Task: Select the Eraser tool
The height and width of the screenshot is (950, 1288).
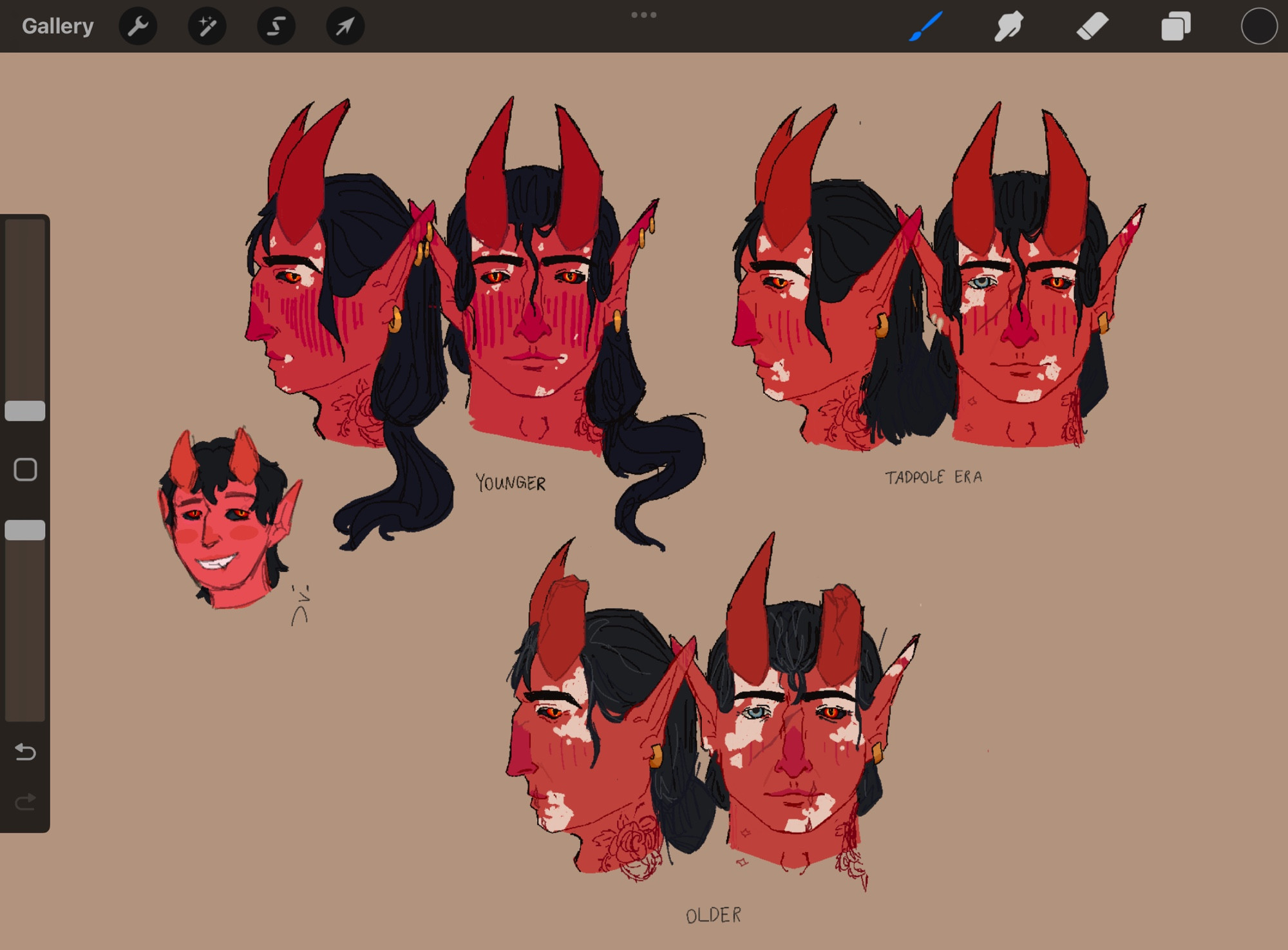Action: coord(1092,26)
